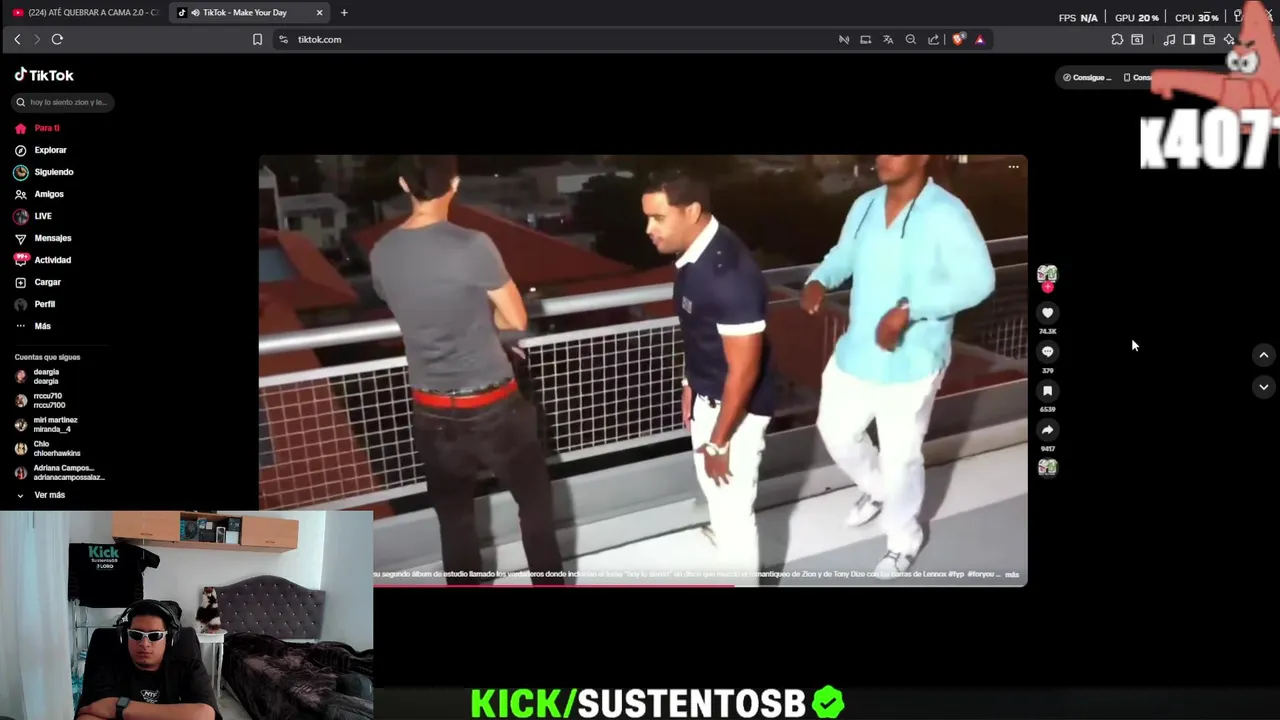Image resolution: width=1280 pixels, height=720 pixels.
Task: Open the Siguiendo feed
Action: tap(44, 172)
